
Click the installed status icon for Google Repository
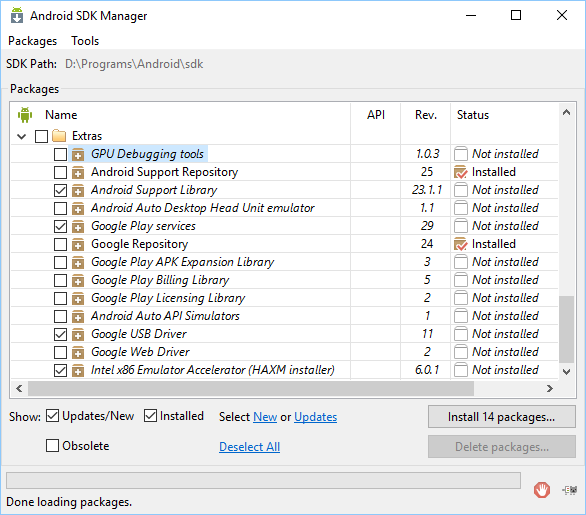[460, 244]
